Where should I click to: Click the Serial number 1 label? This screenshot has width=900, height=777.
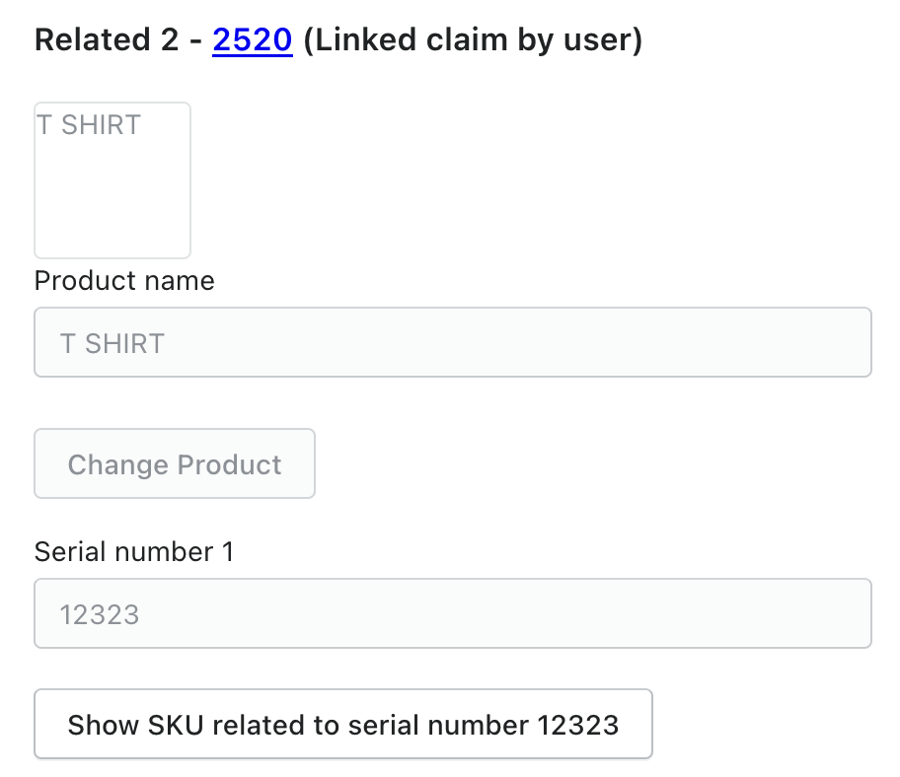coord(134,551)
